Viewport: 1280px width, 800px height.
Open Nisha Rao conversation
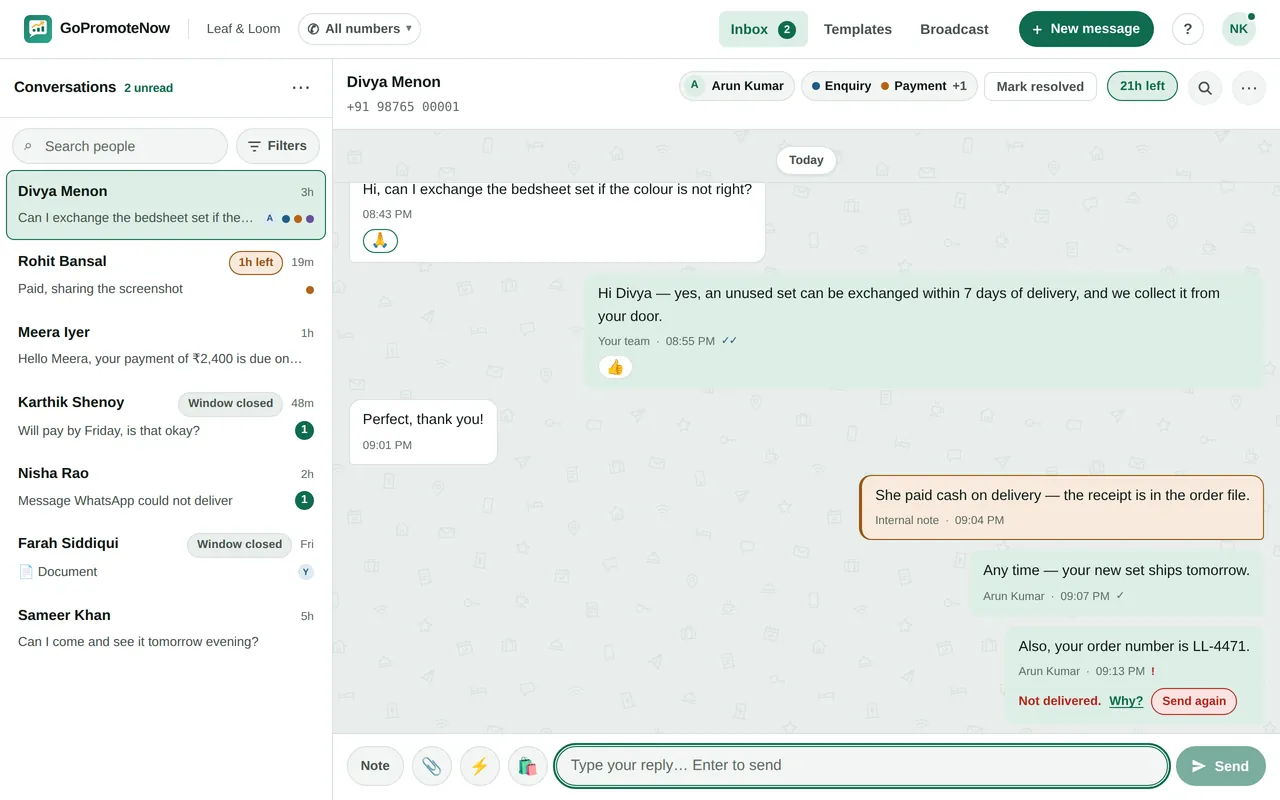point(166,487)
